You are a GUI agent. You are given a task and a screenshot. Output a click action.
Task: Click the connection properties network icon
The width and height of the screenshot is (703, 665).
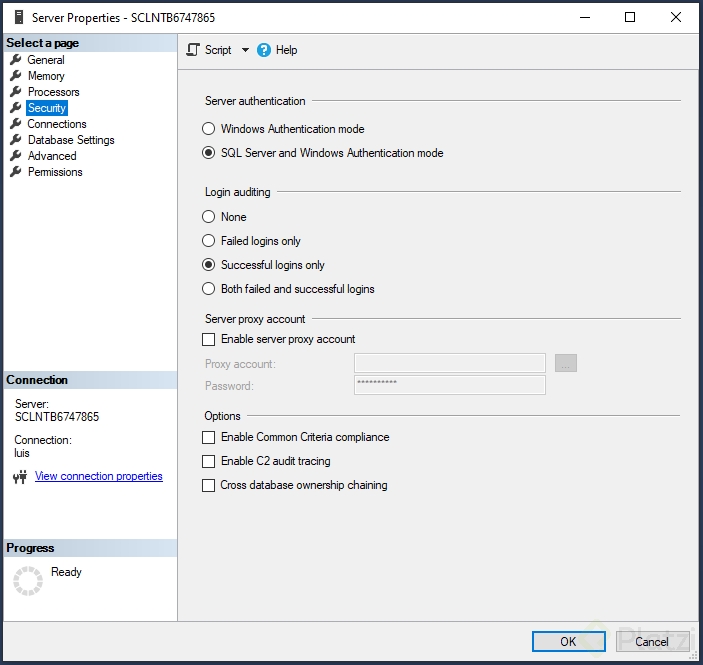coord(20,477)
